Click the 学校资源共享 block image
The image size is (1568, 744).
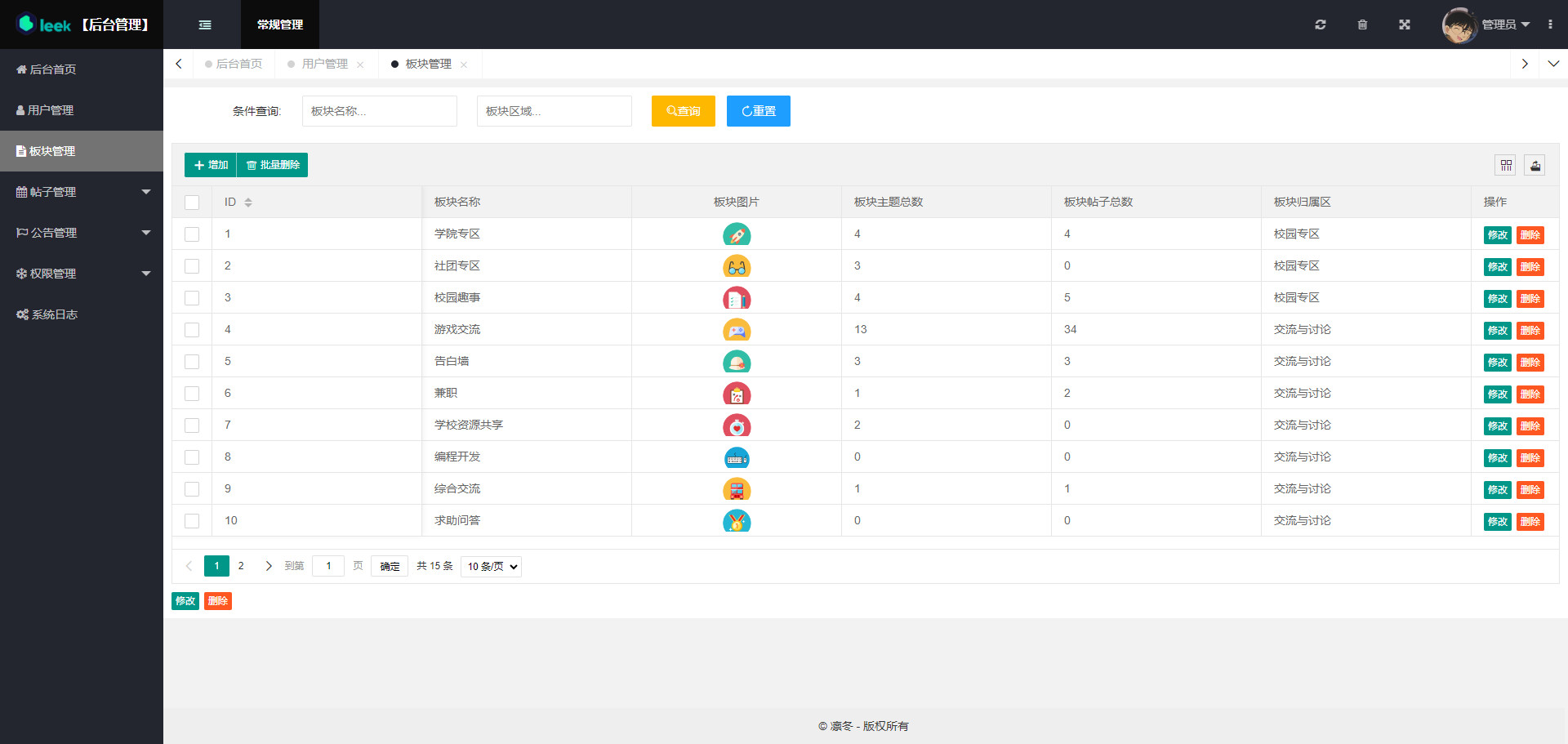click(737, 425)
